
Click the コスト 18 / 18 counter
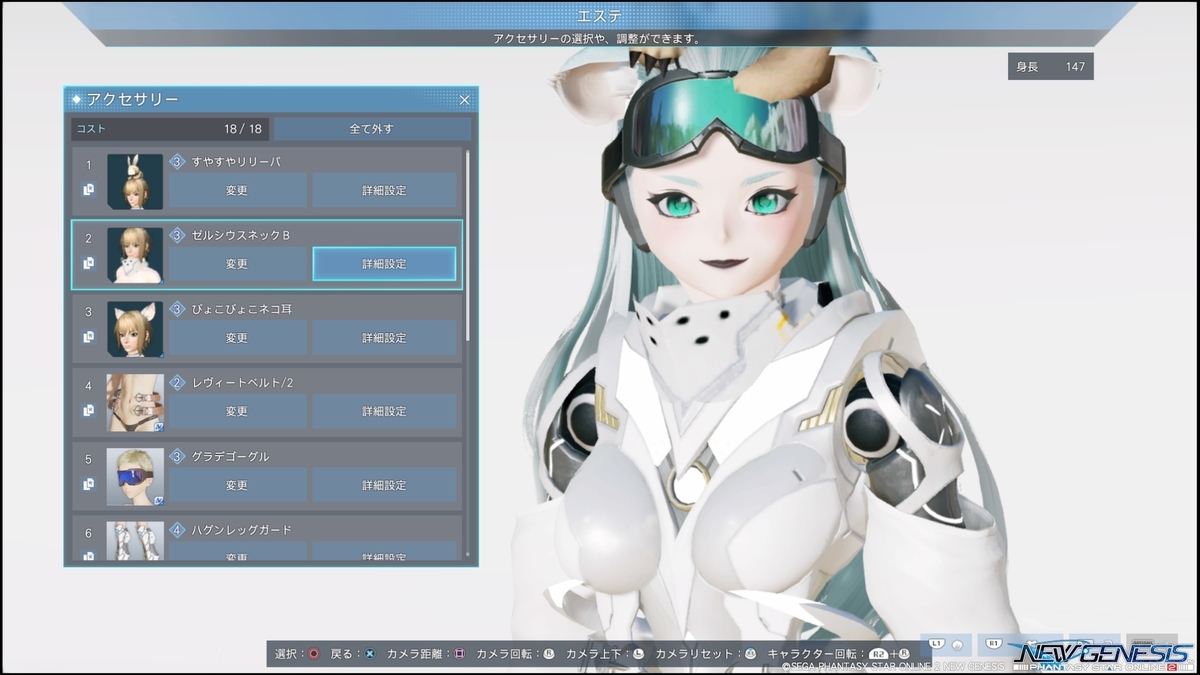pos(170,129)
